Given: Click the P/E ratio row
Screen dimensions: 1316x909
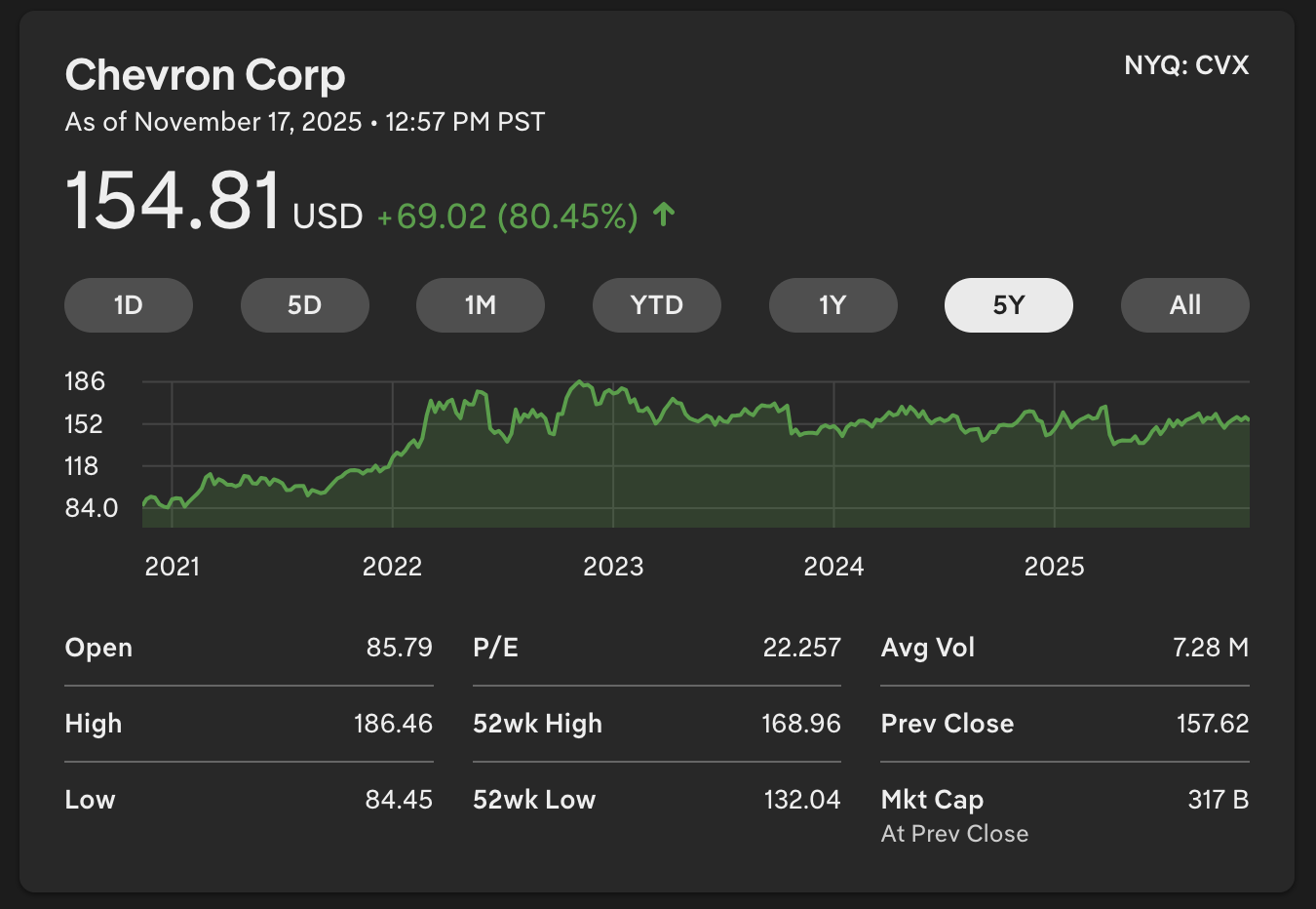Looking at the screenshot, I should [x=656, y=648].
